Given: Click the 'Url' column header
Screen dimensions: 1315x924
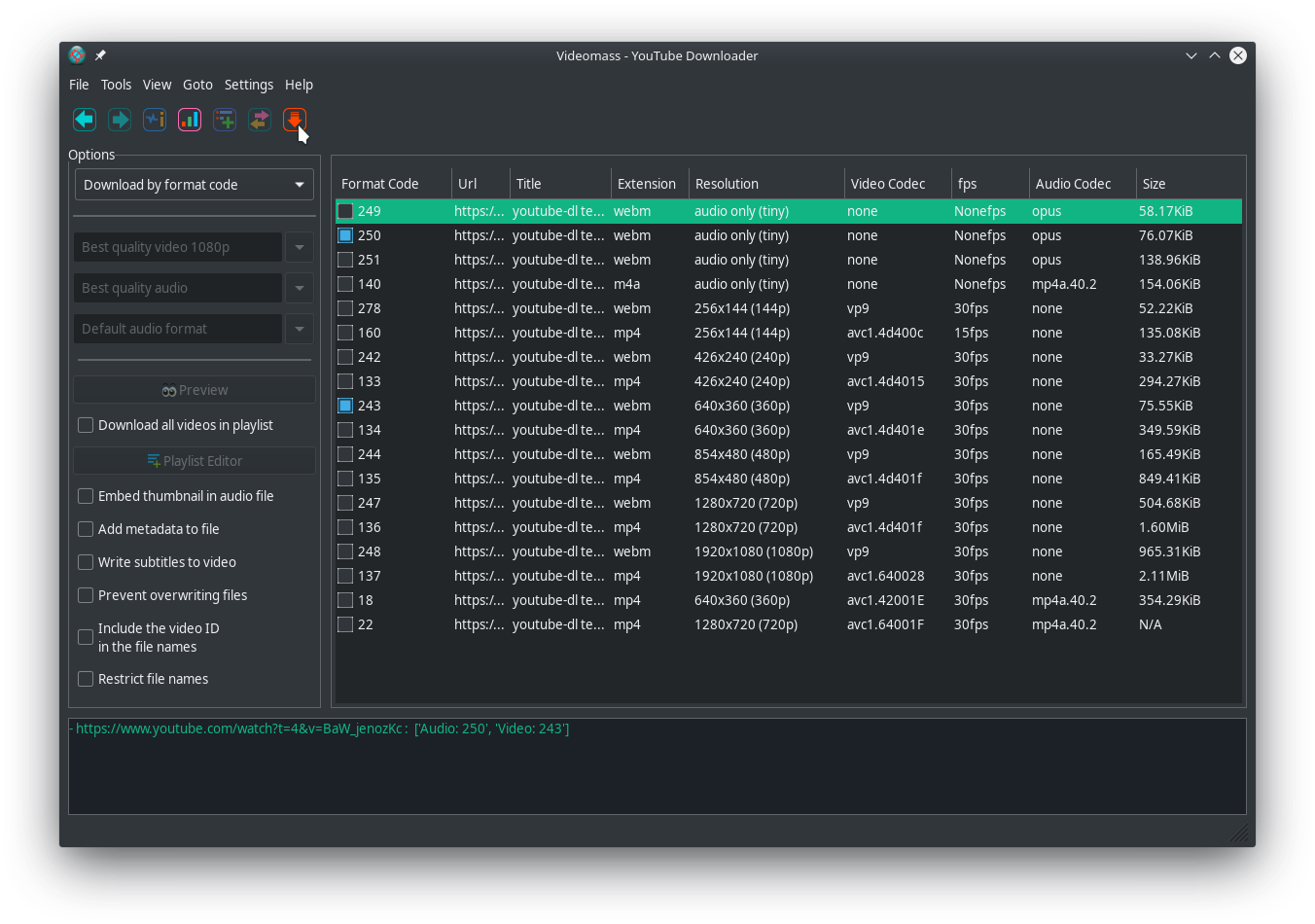Looking at the screenshot, I should click(480, 184).
